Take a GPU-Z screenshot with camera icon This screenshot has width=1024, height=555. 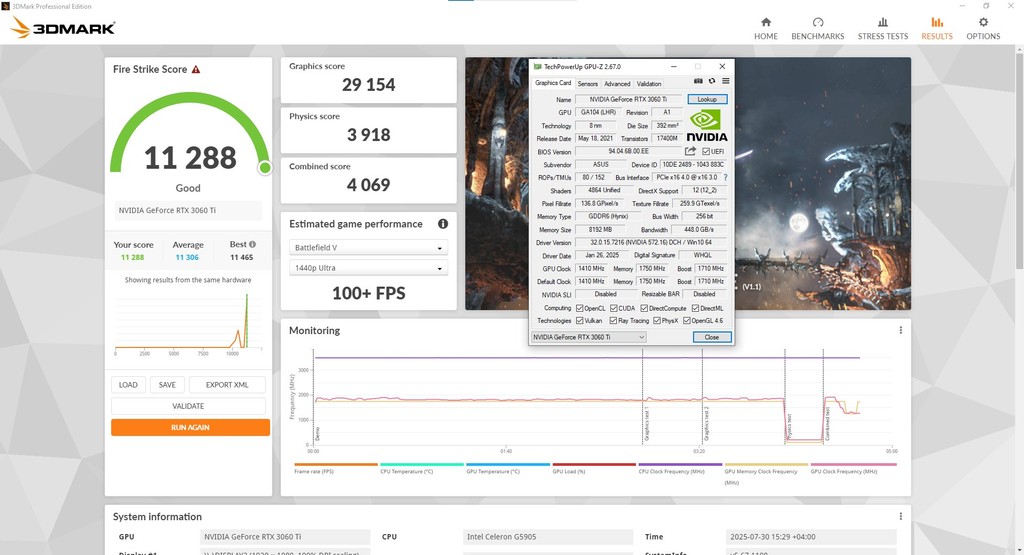click(698, 82)
